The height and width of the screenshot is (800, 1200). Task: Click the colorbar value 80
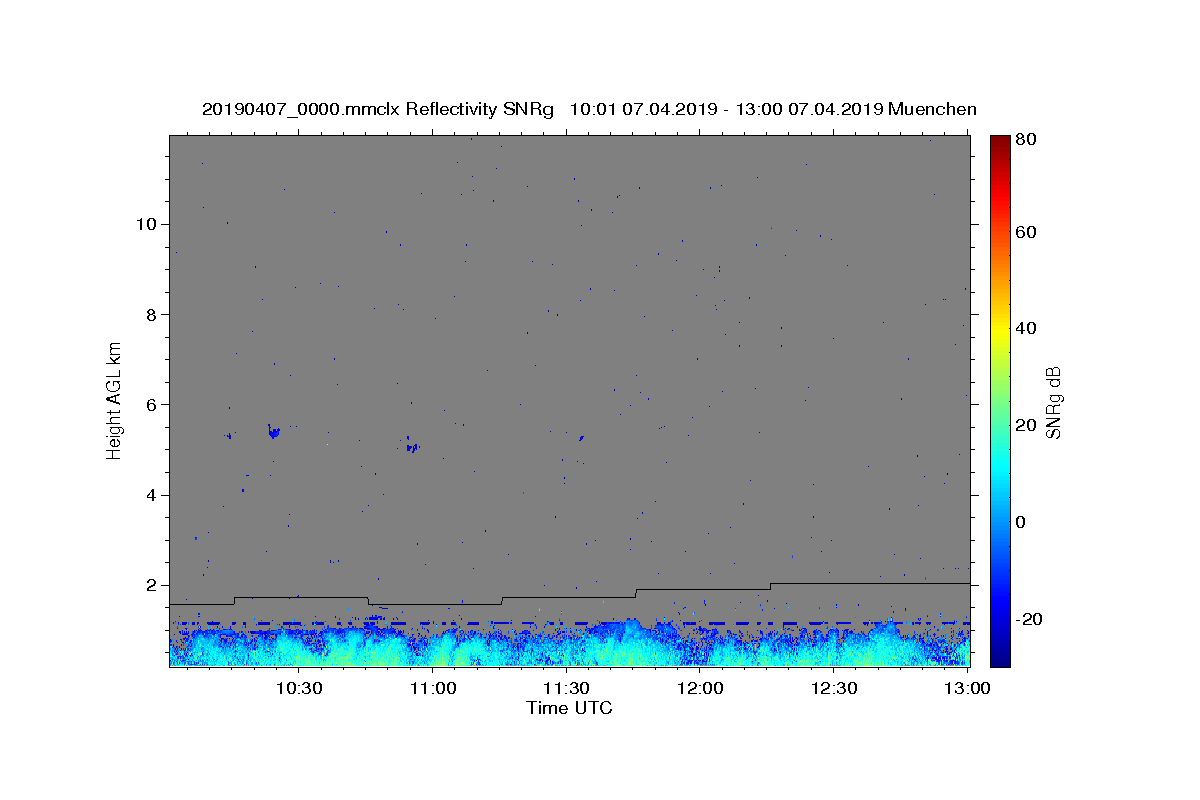coord(1025,140)
